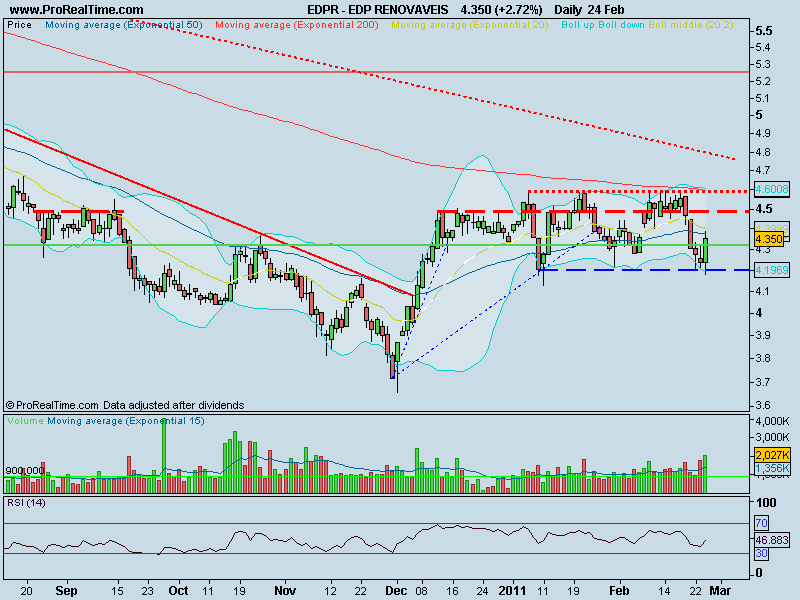
Task: Click the Sep month on time axis
Action: [x=66, y=591]
